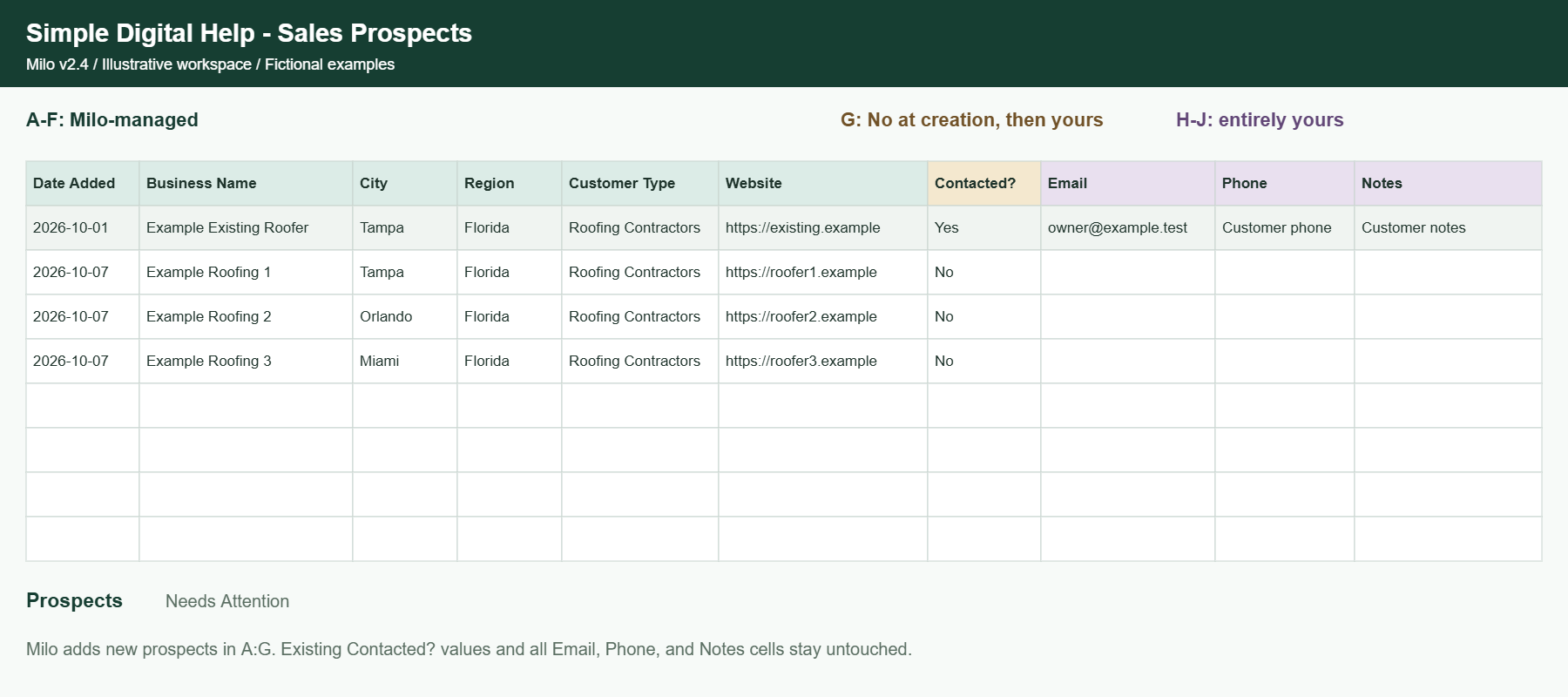Click the Yes value under Contacted?
The height and width of the screenshot is (697, 1568).
coord(984,227)
